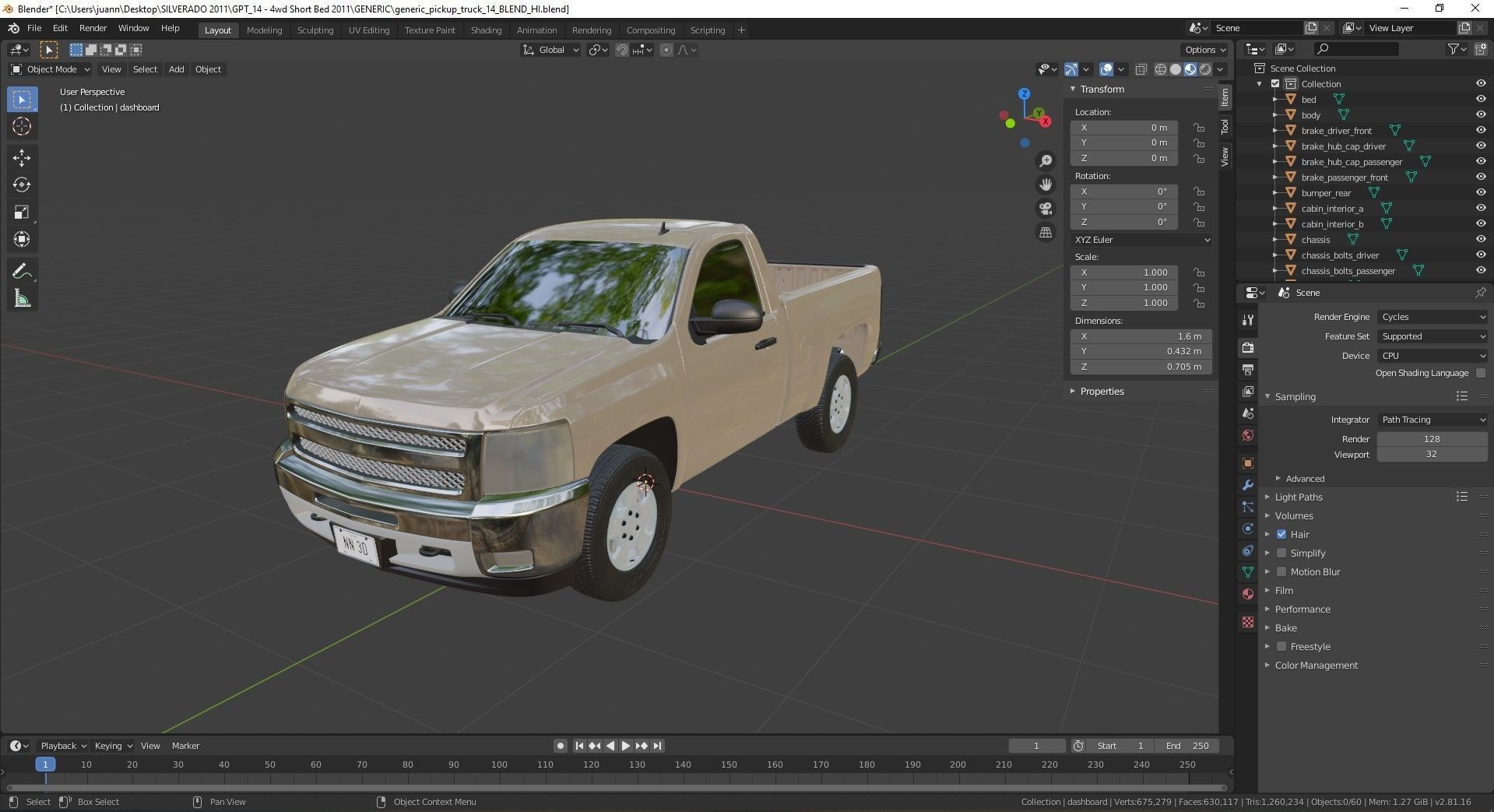This screenshot has height=812, width=1494.
Task: Enable Open Shading Language checkbox
Action: tap(1481, 373)
